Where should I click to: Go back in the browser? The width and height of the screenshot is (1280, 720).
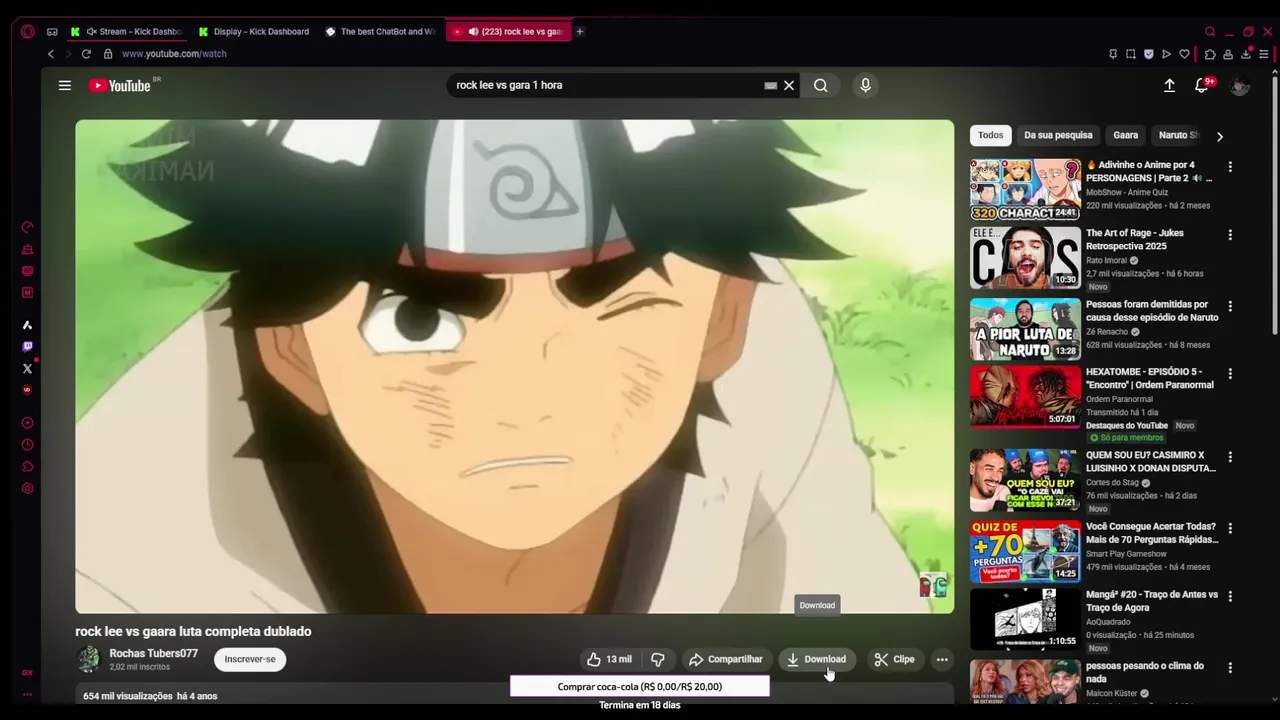pos(50,54)
